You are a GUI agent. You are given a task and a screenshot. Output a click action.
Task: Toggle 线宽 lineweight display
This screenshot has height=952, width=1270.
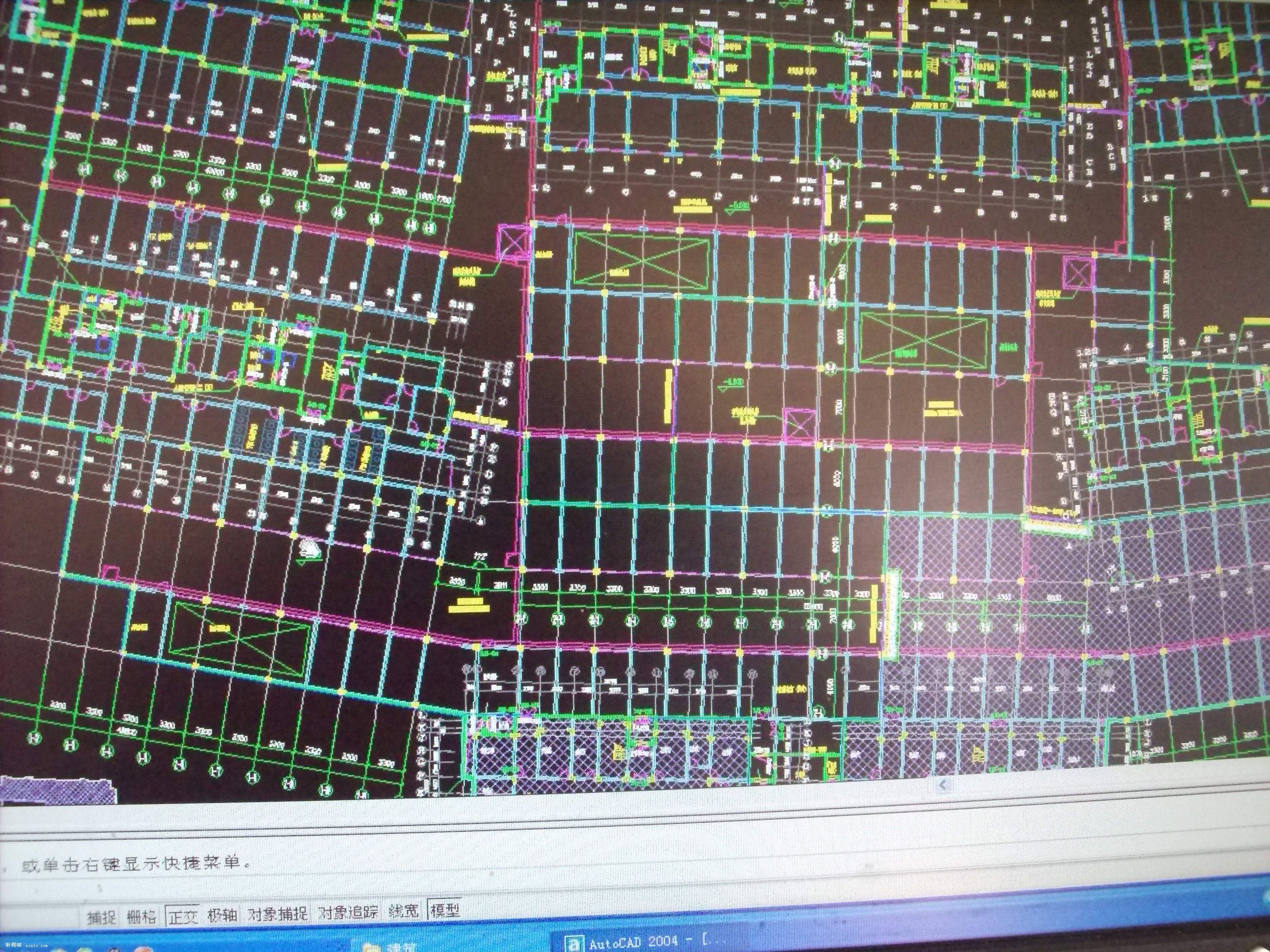click(403, 910)
